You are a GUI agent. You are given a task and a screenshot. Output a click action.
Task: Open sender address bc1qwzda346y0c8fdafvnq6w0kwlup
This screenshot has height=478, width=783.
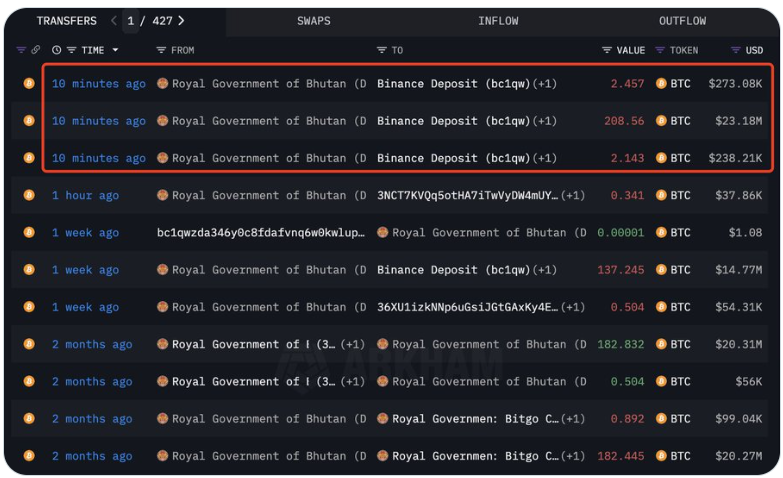coord(261,232)
